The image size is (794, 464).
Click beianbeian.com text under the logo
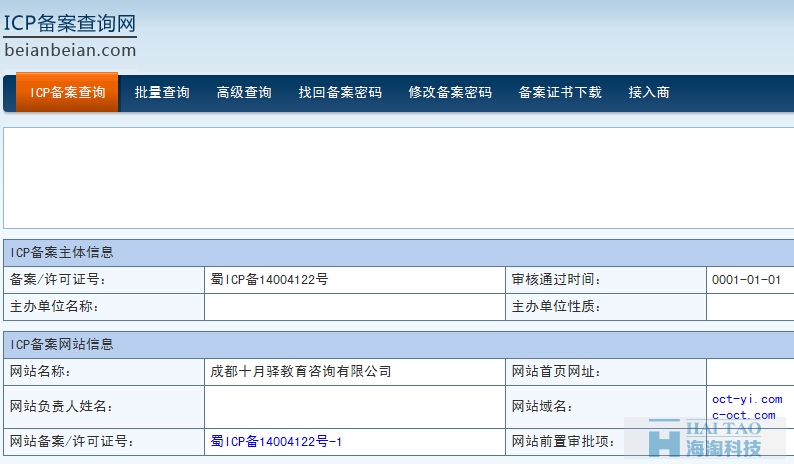[x=70, y=50]
